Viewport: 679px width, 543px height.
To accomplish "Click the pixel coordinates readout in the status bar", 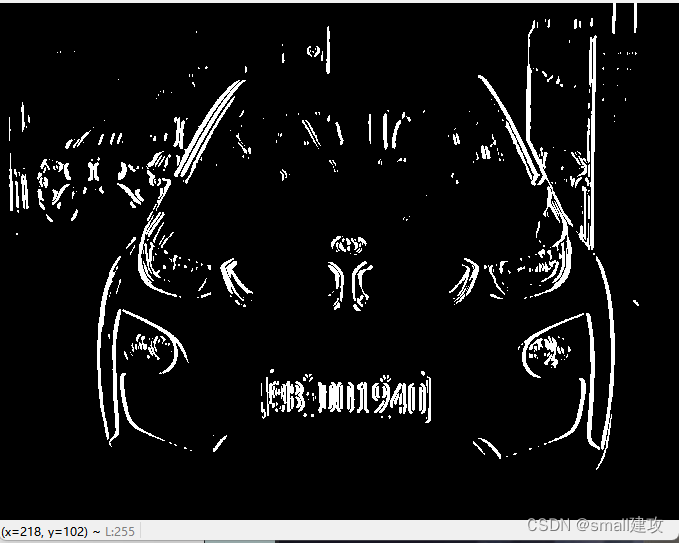I will point(44,531).
